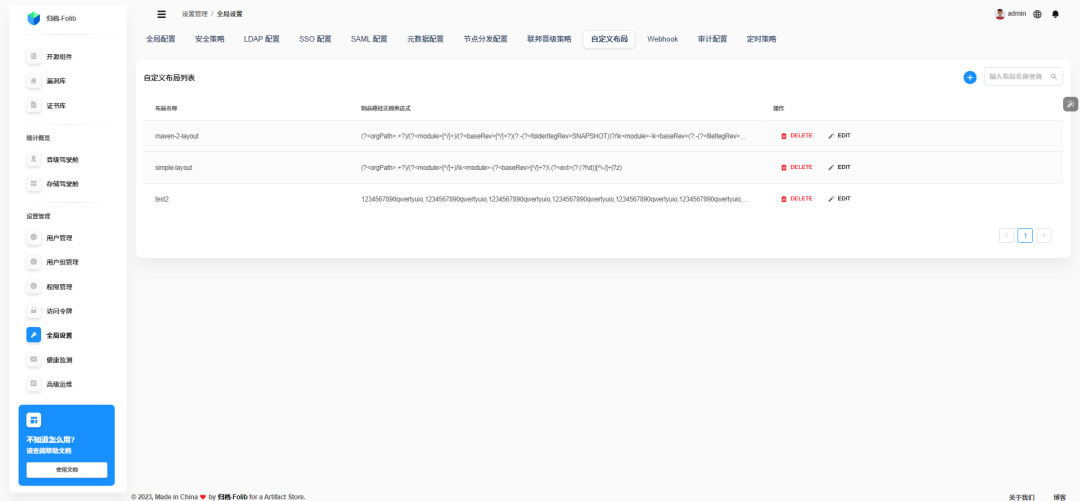This screenshot has width=1080, height=501.
Task: Open the notification bell icon
Action: point(1055,14)
